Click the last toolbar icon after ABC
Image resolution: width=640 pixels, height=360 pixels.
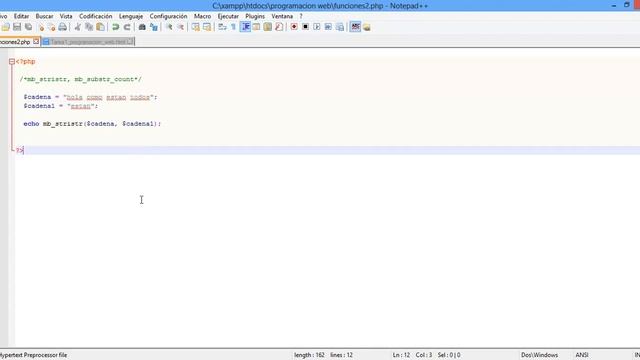(367, 27)
